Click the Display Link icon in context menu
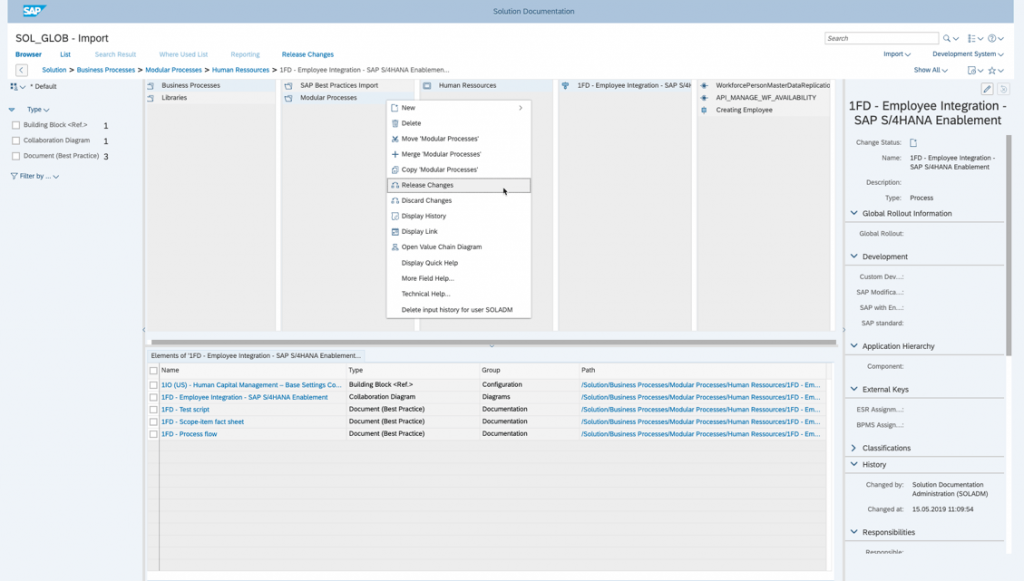 click(394, 232)
